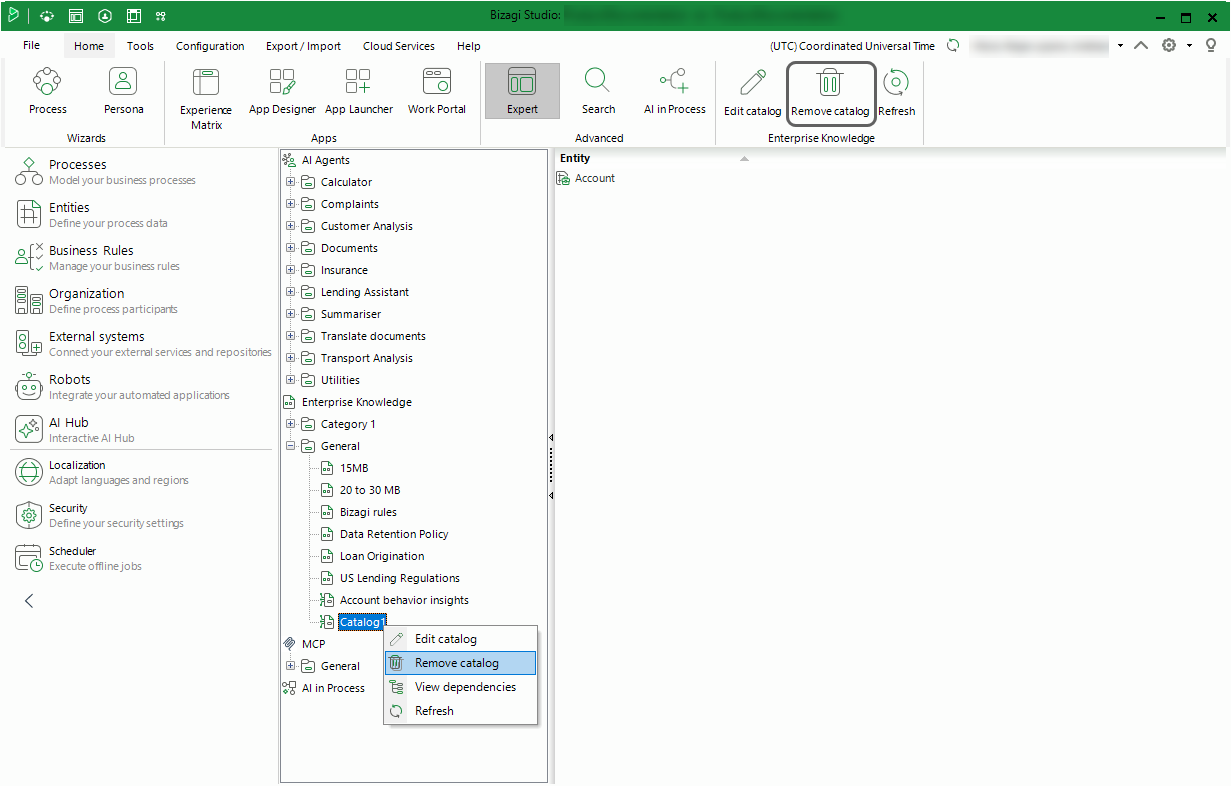Launch the App Launcher icon
The image size is (1231, 786).
[358, 91]
